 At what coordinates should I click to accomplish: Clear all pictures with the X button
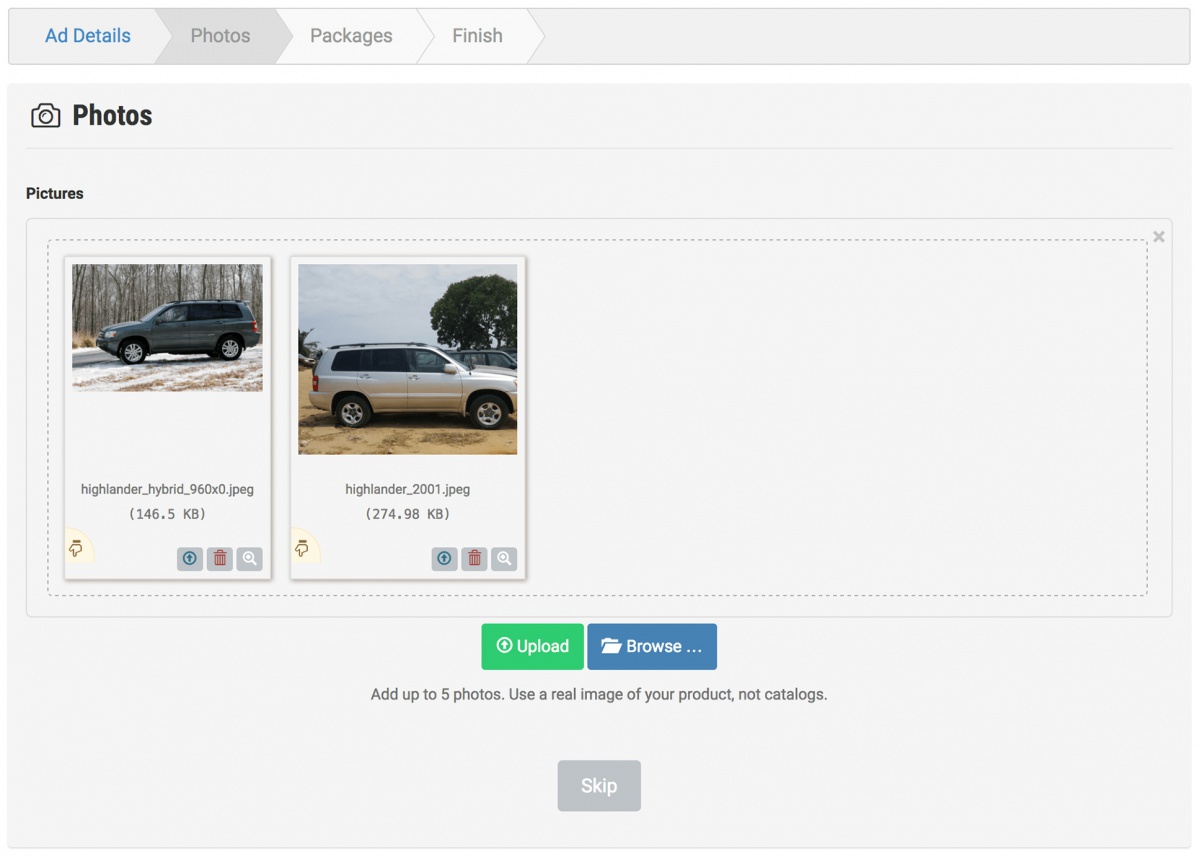(1158, 237)
